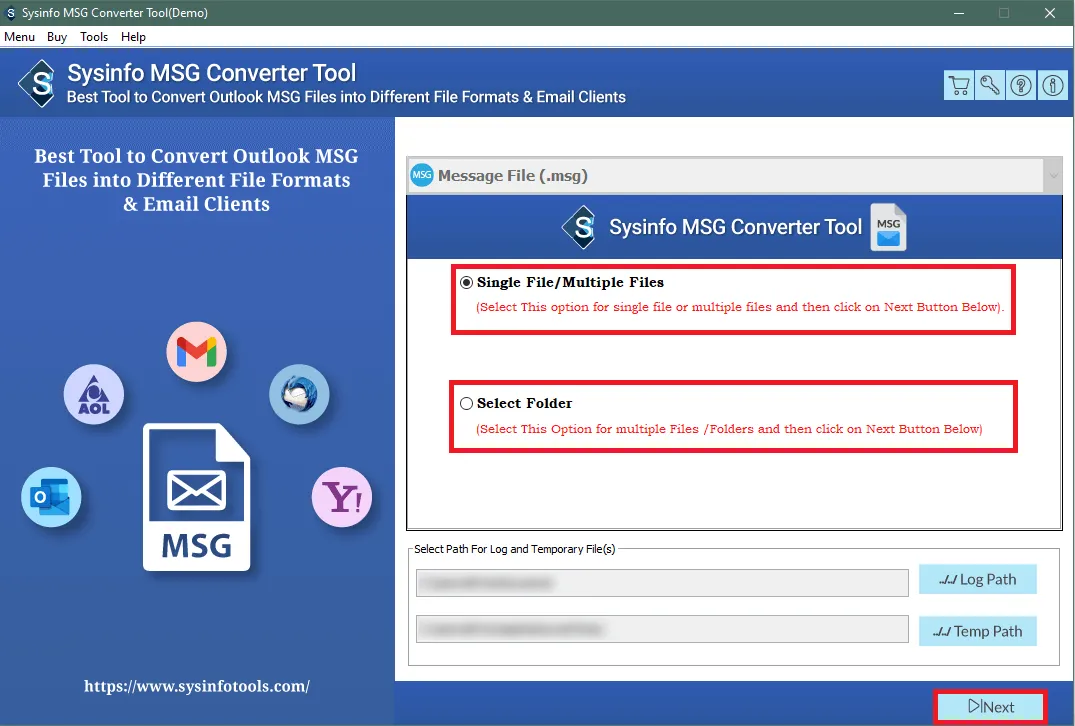Click the Yahoo icon on left panel
Screen dimensions: 1075x726
[342, 497]
